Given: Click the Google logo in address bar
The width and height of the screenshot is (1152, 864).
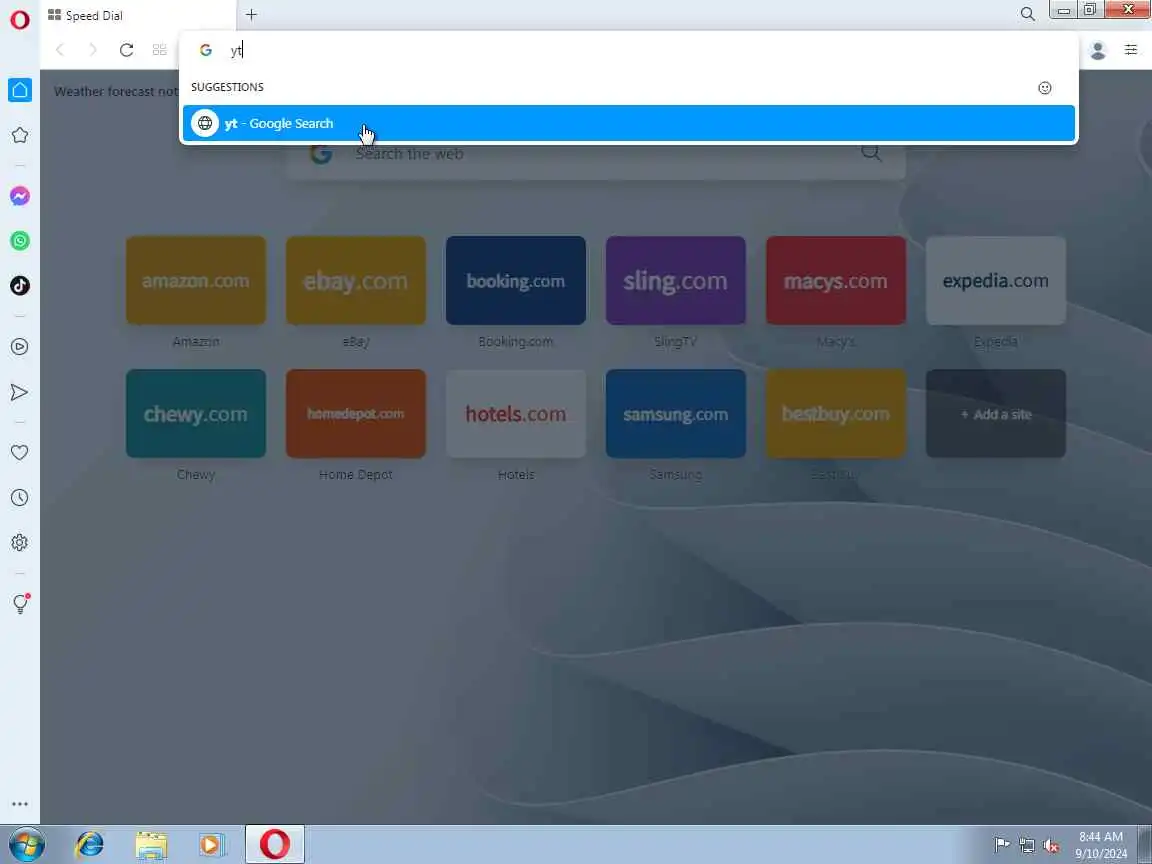Looking at the screenshot, I should 206,50.
